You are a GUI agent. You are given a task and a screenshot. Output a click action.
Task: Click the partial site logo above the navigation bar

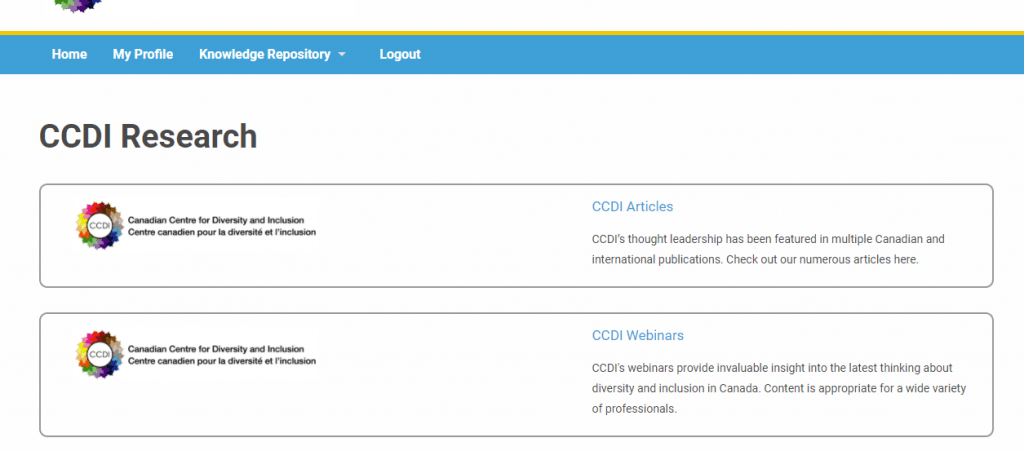click(x=78, y=7)
